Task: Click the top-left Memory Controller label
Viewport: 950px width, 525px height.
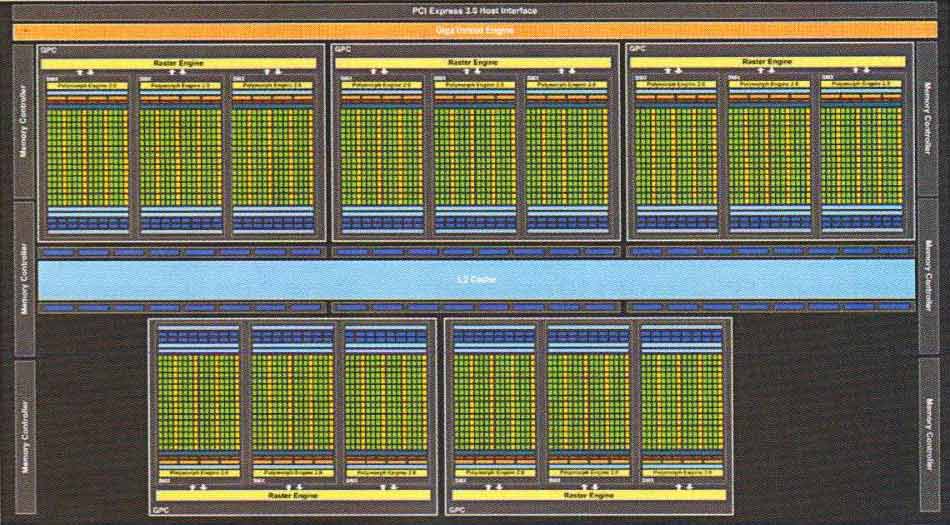Action: coord(24,120)
